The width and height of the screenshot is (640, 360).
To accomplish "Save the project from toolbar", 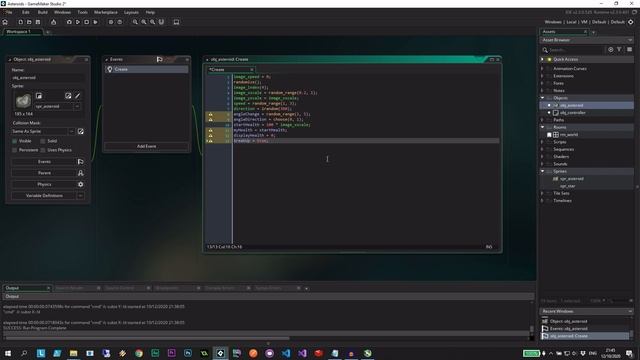I will point(38,22).
